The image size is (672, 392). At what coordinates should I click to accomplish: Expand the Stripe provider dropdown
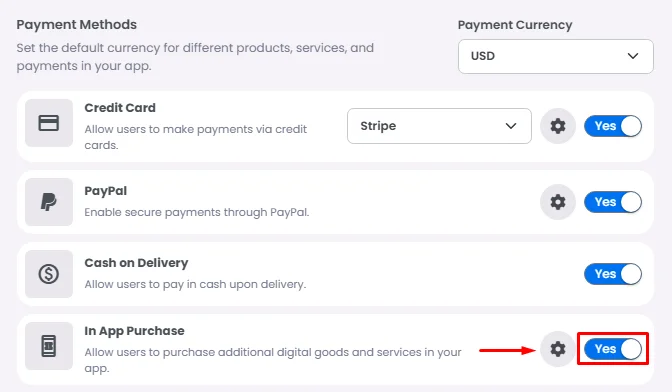click(x=439, y=126)
